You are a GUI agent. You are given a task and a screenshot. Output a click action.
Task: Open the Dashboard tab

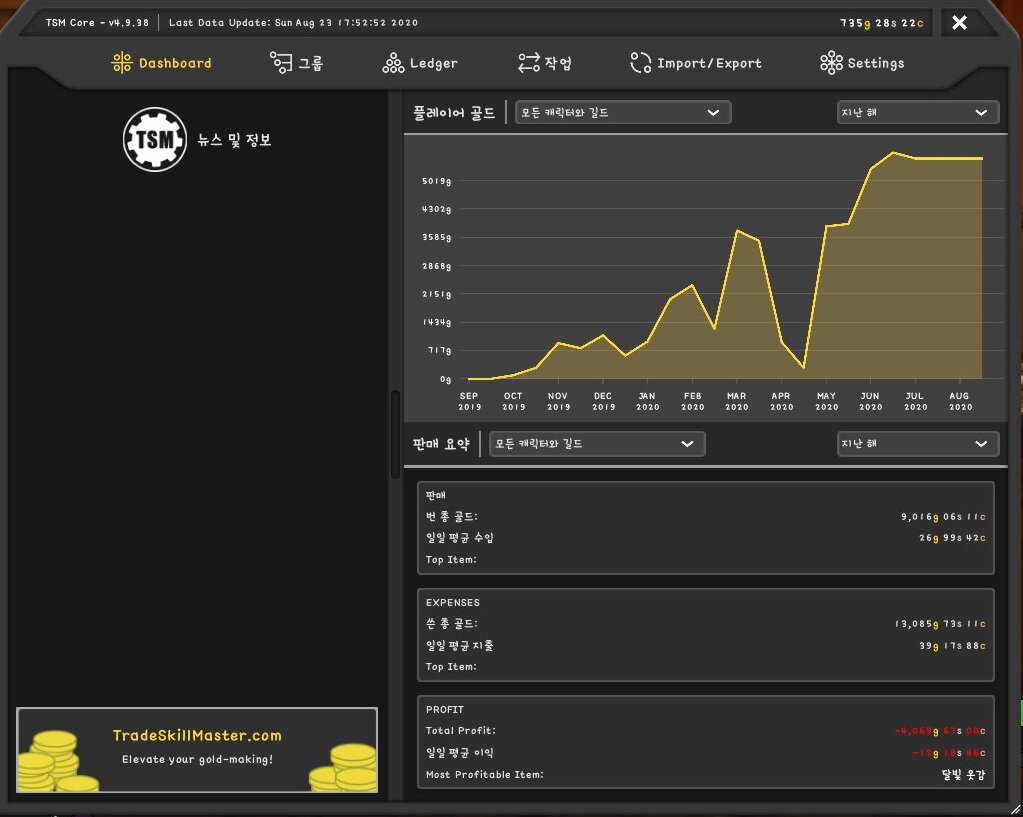coord(162,63)
